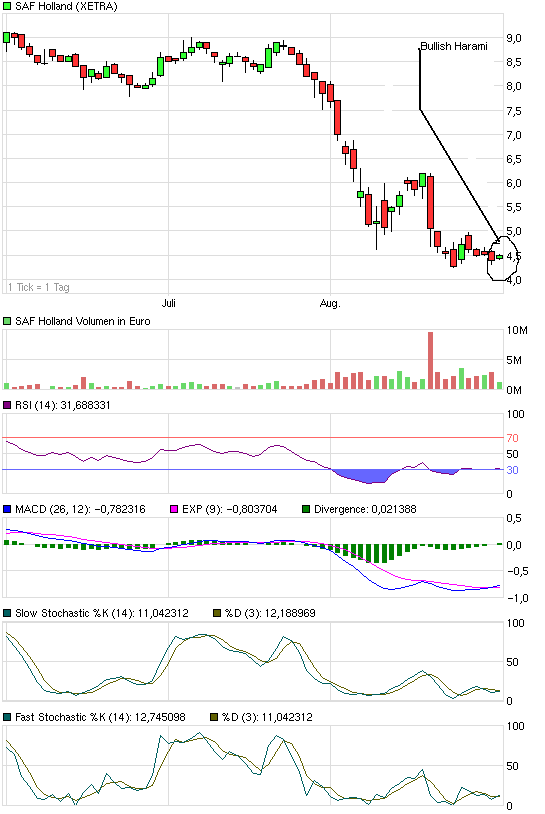This screenshot has height=814, width=545.
Task: Click the green SAF Holland (XETRA) legend swatch
Action: click(7, 6)
